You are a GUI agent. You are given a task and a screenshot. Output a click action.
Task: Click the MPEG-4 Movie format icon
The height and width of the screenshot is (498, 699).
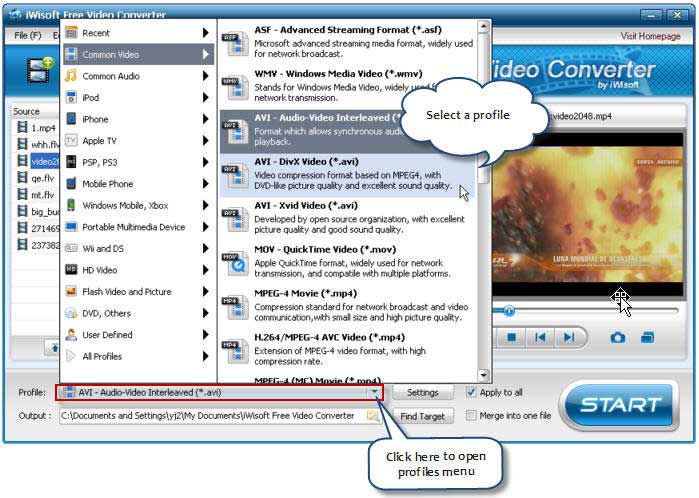(x=235, y=307)
